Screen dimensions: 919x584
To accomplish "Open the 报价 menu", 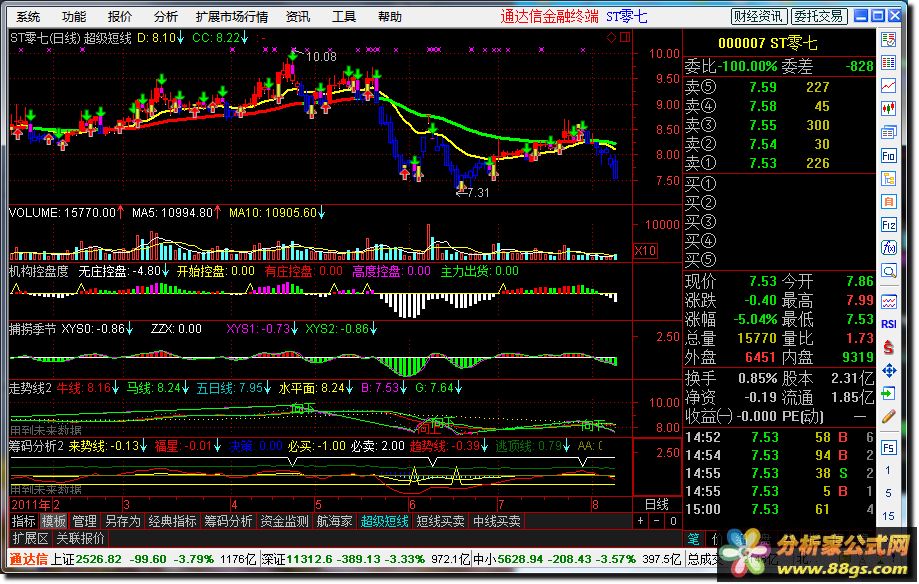I will 120,17.
